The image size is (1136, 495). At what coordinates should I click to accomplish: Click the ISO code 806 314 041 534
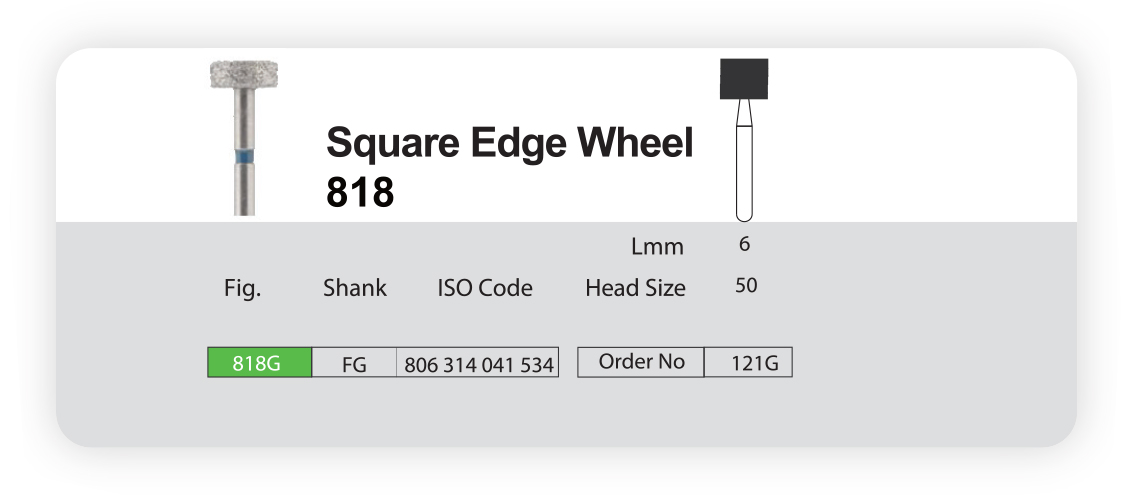pos(479,365)
